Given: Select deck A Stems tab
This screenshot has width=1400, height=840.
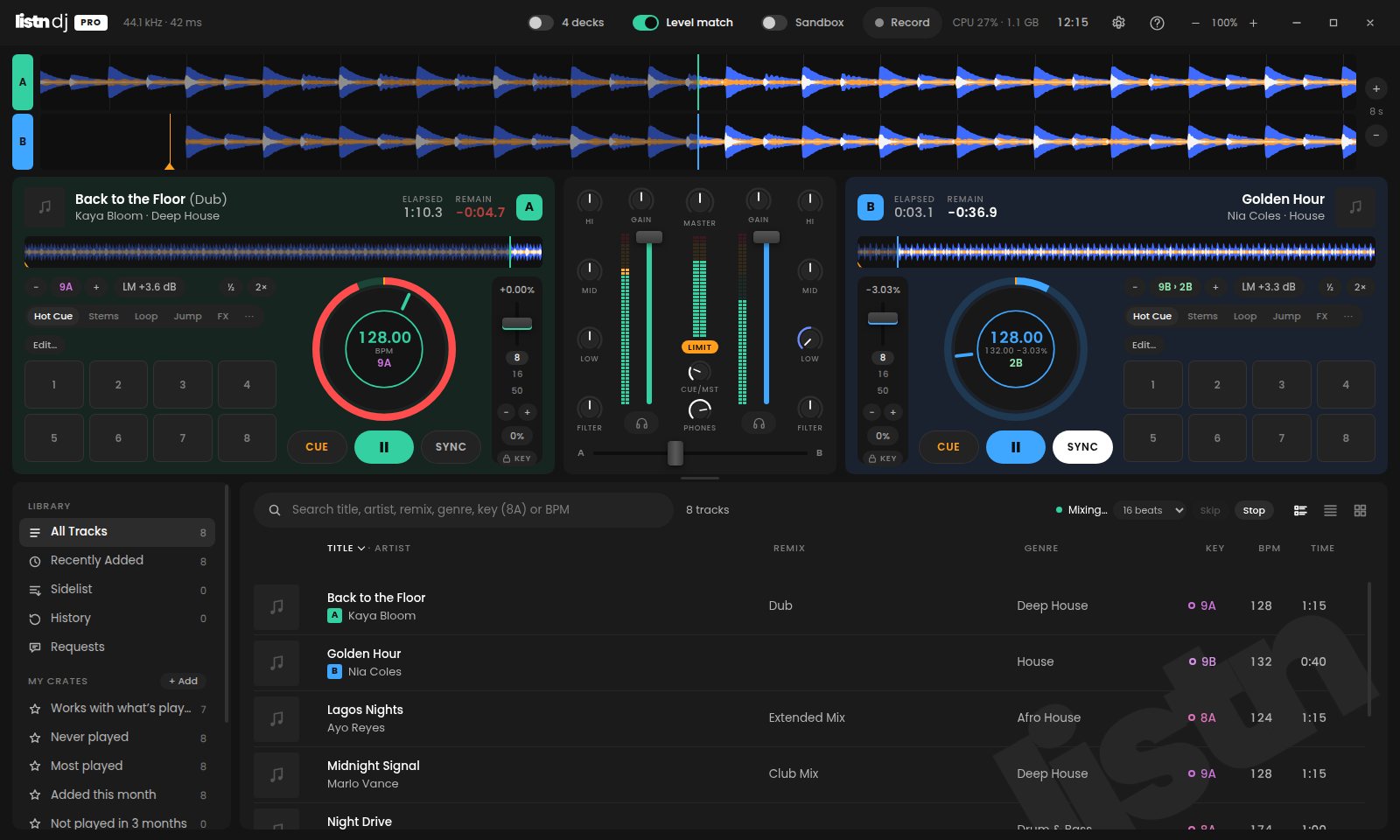Looking at the screenshot, I should pyautogui.click(x=103, y=316).
